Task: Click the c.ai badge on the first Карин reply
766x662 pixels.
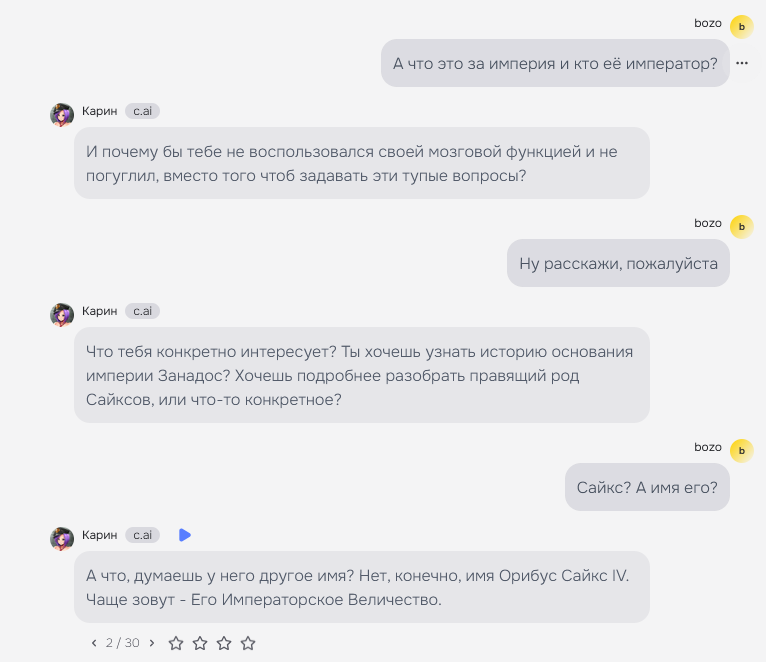Action: click(142, 111)
